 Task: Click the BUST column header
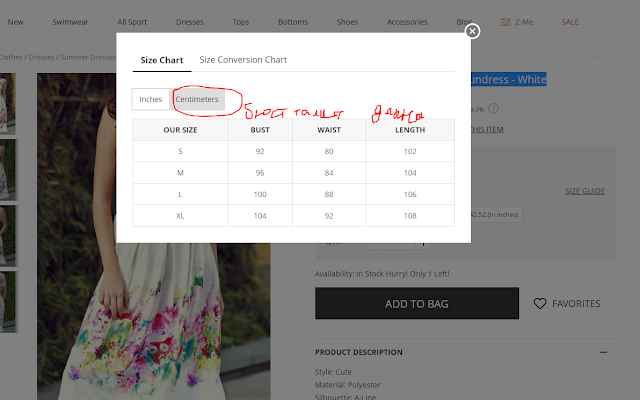[260, 130]
